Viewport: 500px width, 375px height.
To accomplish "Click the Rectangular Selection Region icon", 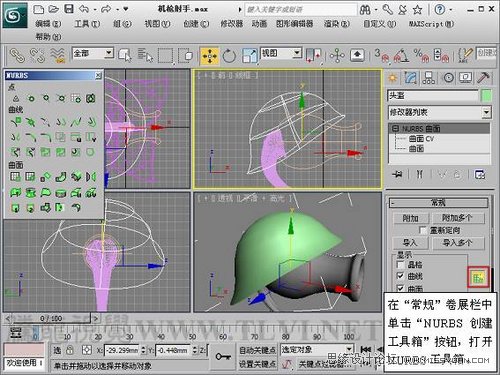I will (165, 55).
